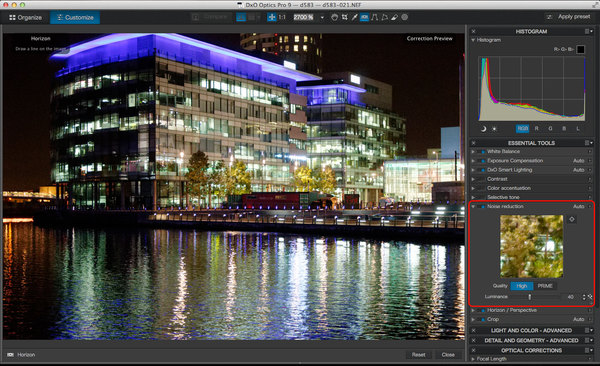The width and height of the screenshot is (600, 366).
Task: Click the Luminance magic wand icon
Action: tap(590, 297)
